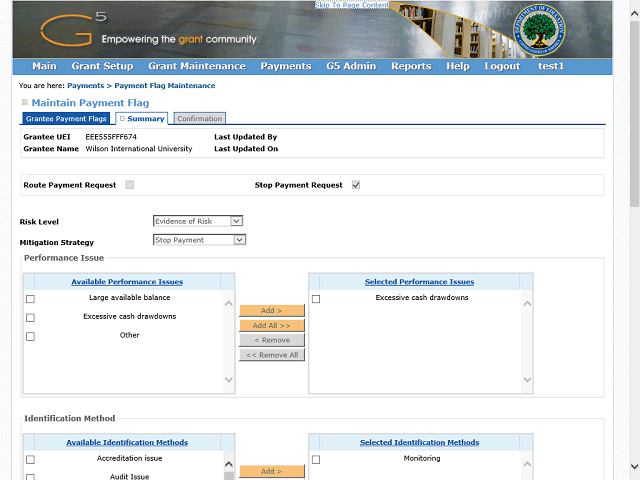This screenshot has width=640, height=480.
Task: Check the Large available balance checkbox
Action: 30,299
